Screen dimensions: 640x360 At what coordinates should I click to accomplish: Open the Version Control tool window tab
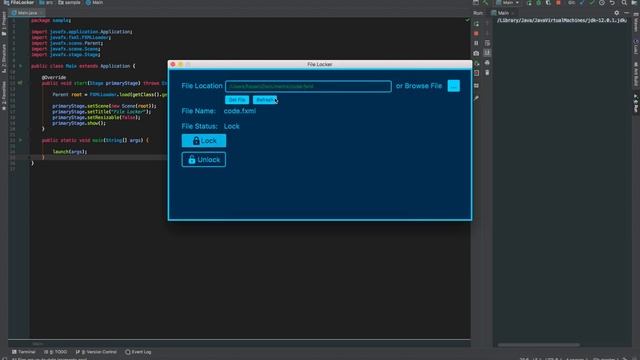click(x=96, y=352)
